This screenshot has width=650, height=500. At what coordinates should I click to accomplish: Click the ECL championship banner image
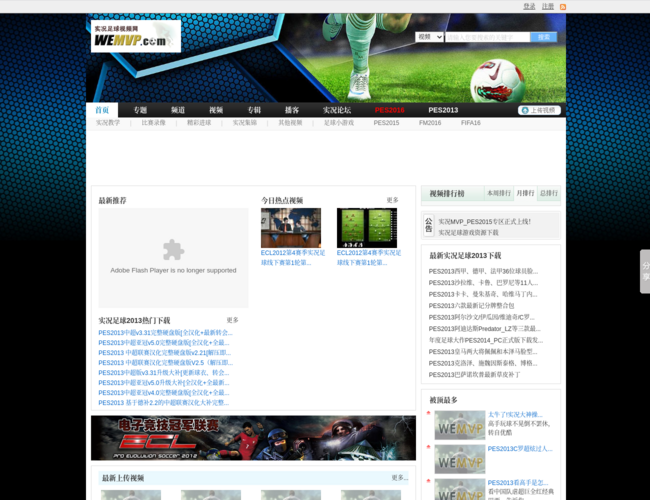[253, 438]
